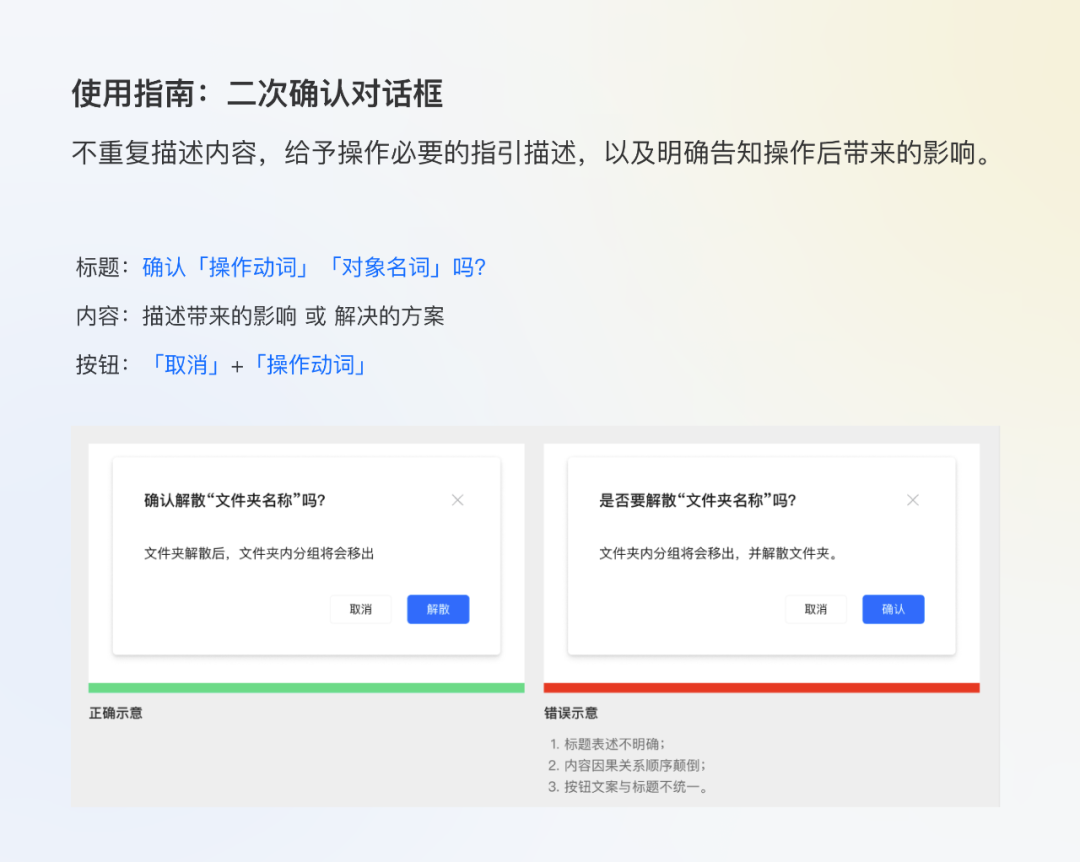
Task: Click the blue 确认 button in the wrong example
Action: pos(892,609)
